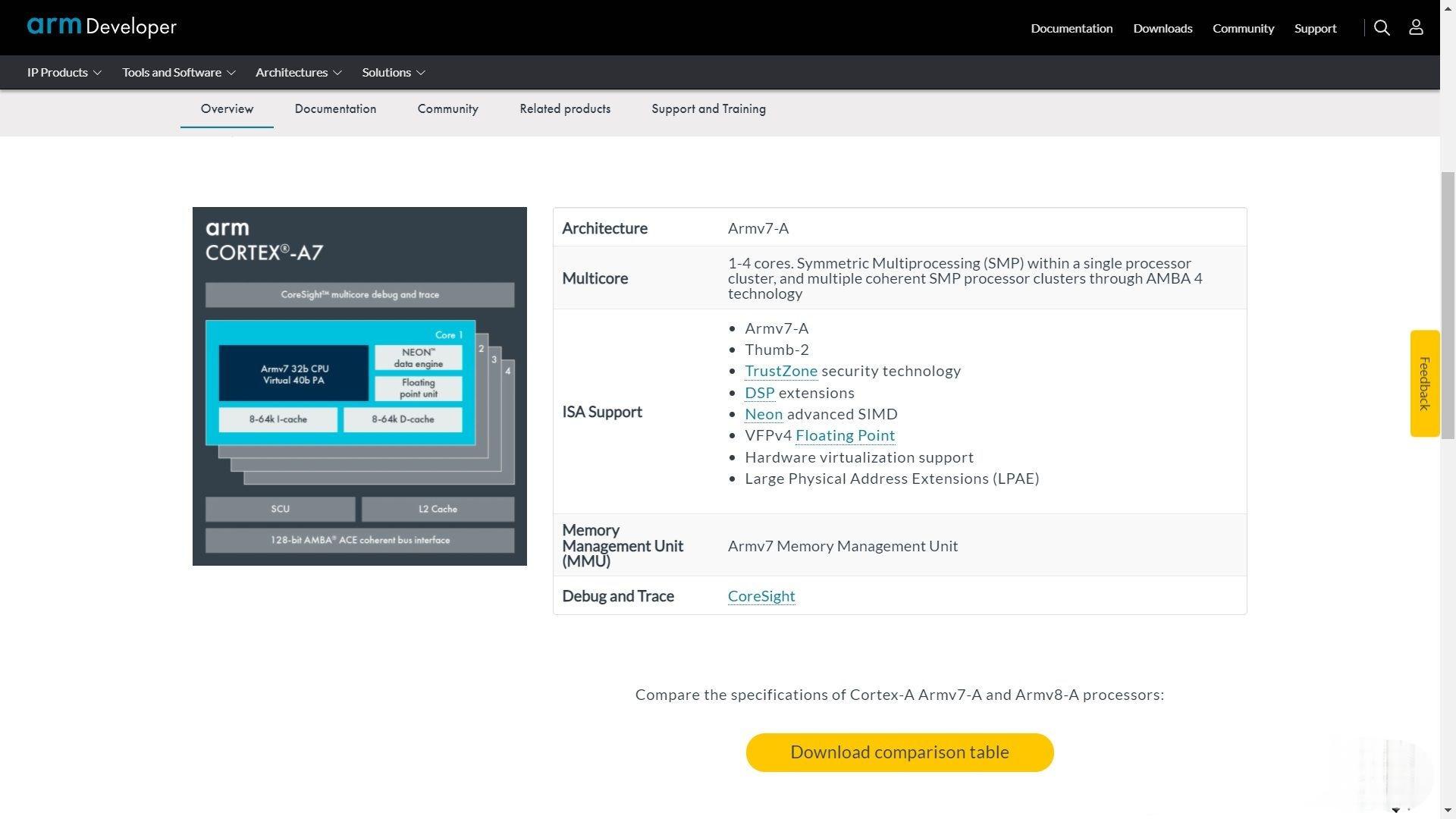Screen dimensions: 1456x819
Task: Expand the Solutions dropdown
Action: (394, 72)
